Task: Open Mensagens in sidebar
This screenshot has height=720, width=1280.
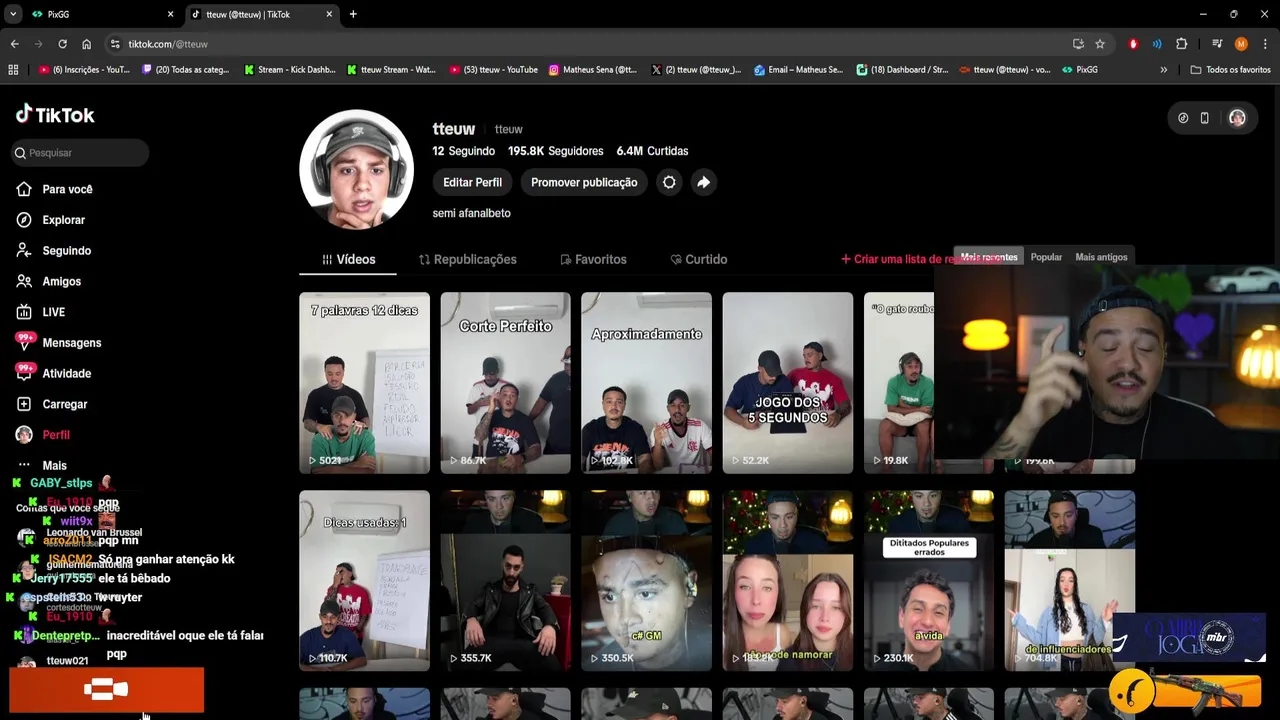Action: click(x=59, y=343)
